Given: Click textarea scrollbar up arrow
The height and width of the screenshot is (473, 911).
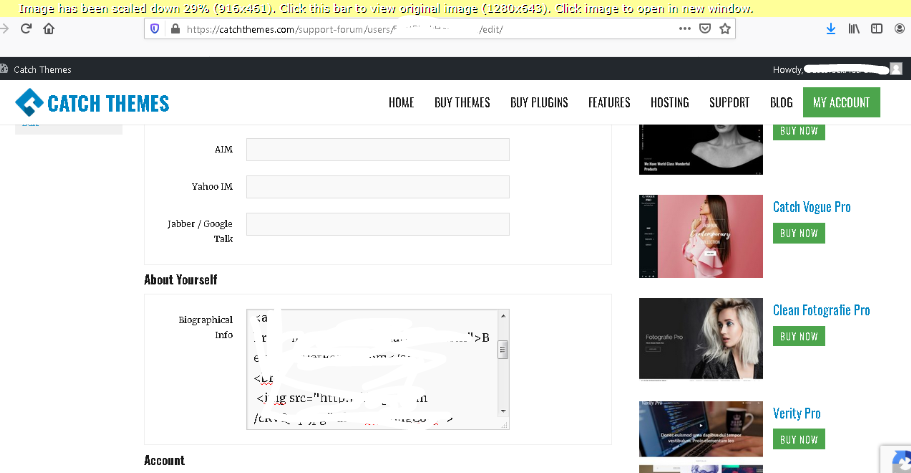Looking at the screenshot, I should coord(503,316).
